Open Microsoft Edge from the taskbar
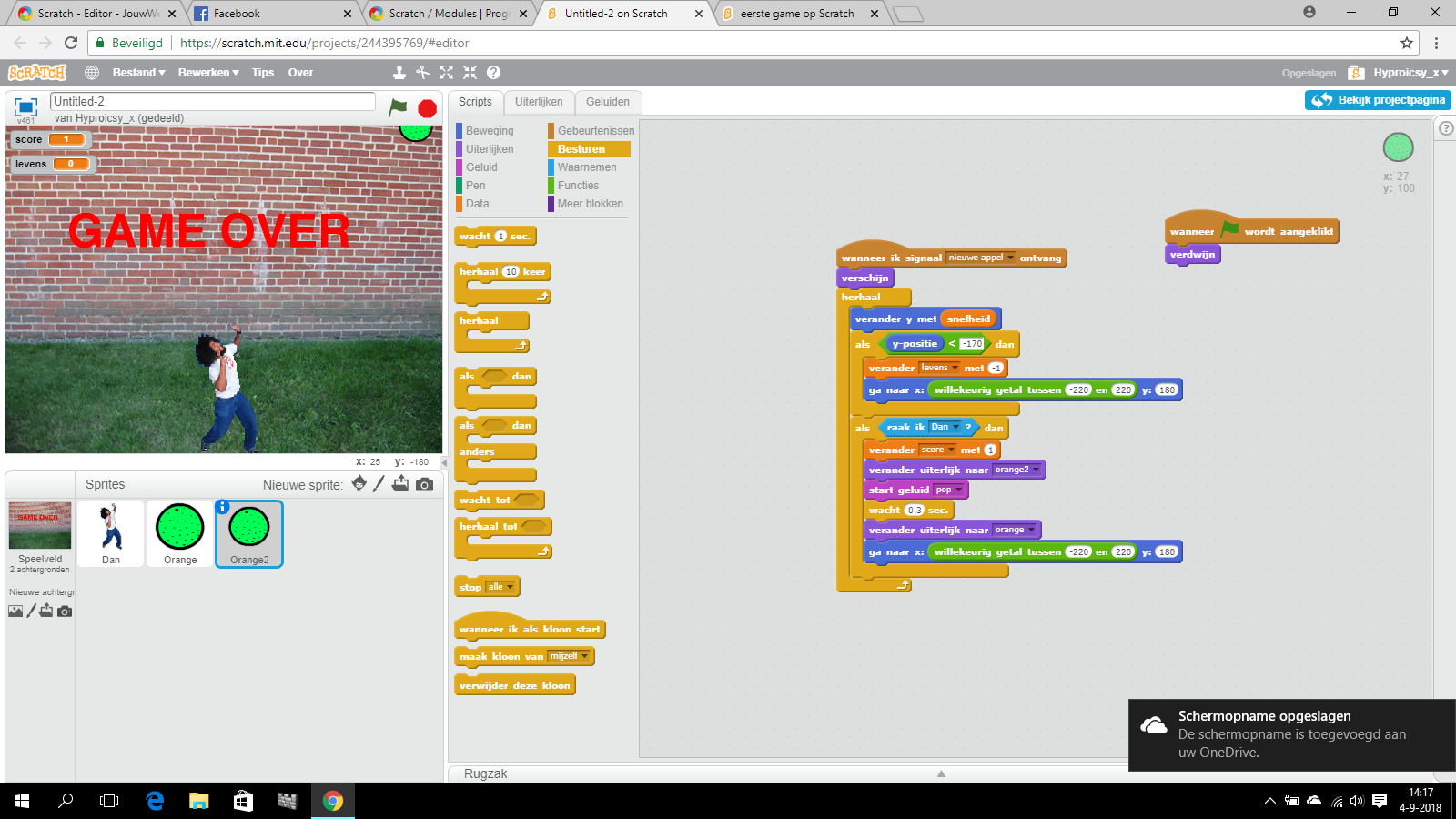1456x819 pixels. pos(155,801)
